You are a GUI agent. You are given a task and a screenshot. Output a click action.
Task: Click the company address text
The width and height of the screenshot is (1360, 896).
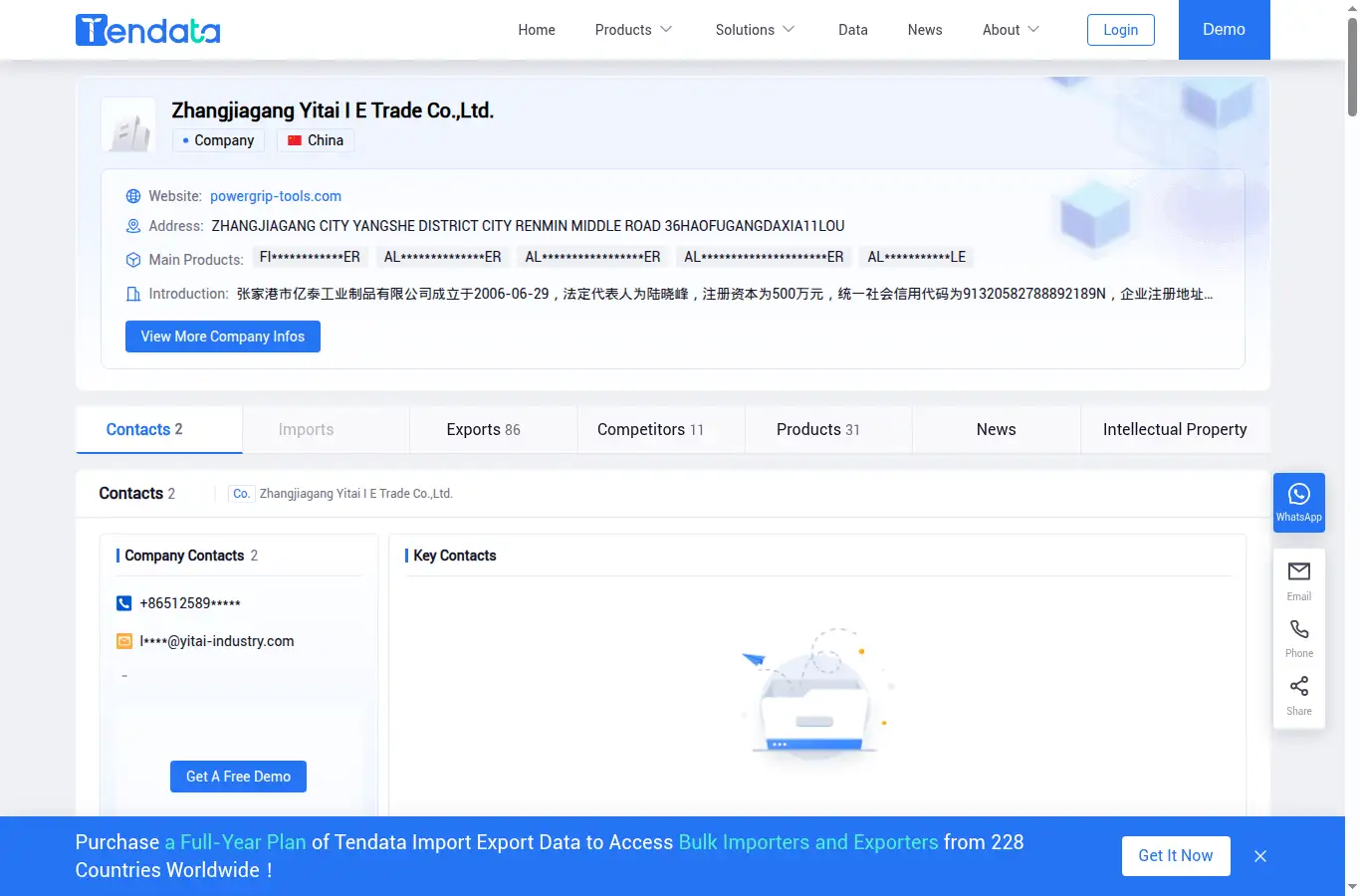pyautogui.click(x=528, y=226)
